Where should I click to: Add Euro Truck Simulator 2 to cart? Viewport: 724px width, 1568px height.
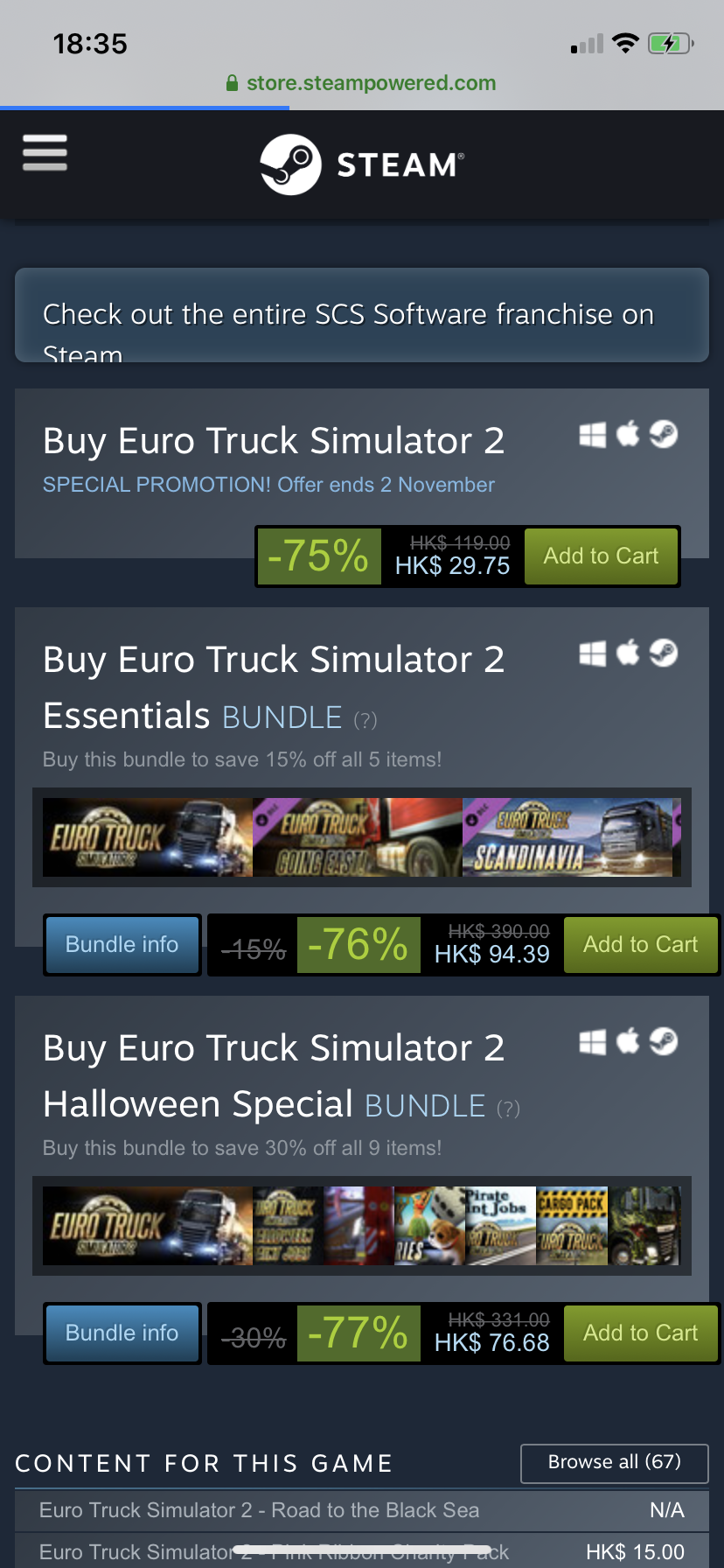pyautogui.click(x=601, y=556)
